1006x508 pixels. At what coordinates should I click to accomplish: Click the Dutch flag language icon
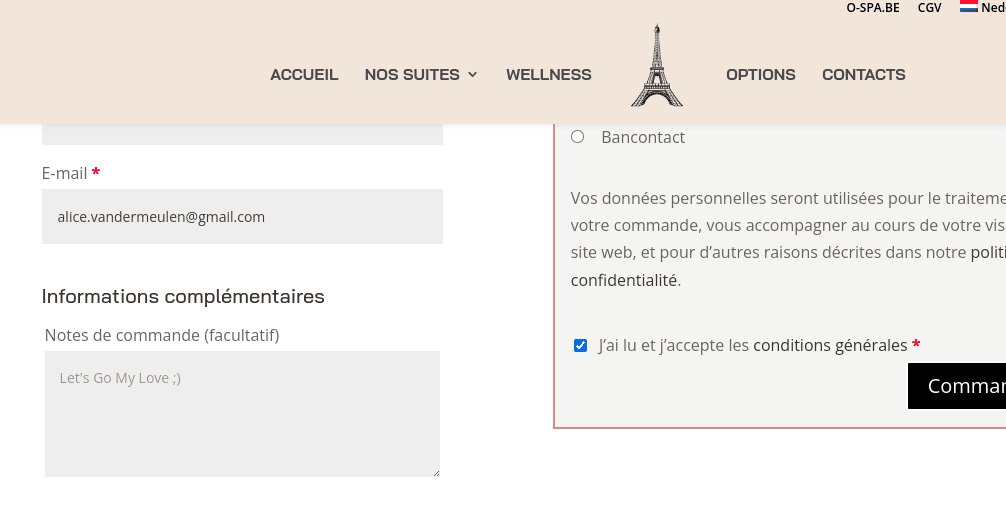(x=969, y=6)
